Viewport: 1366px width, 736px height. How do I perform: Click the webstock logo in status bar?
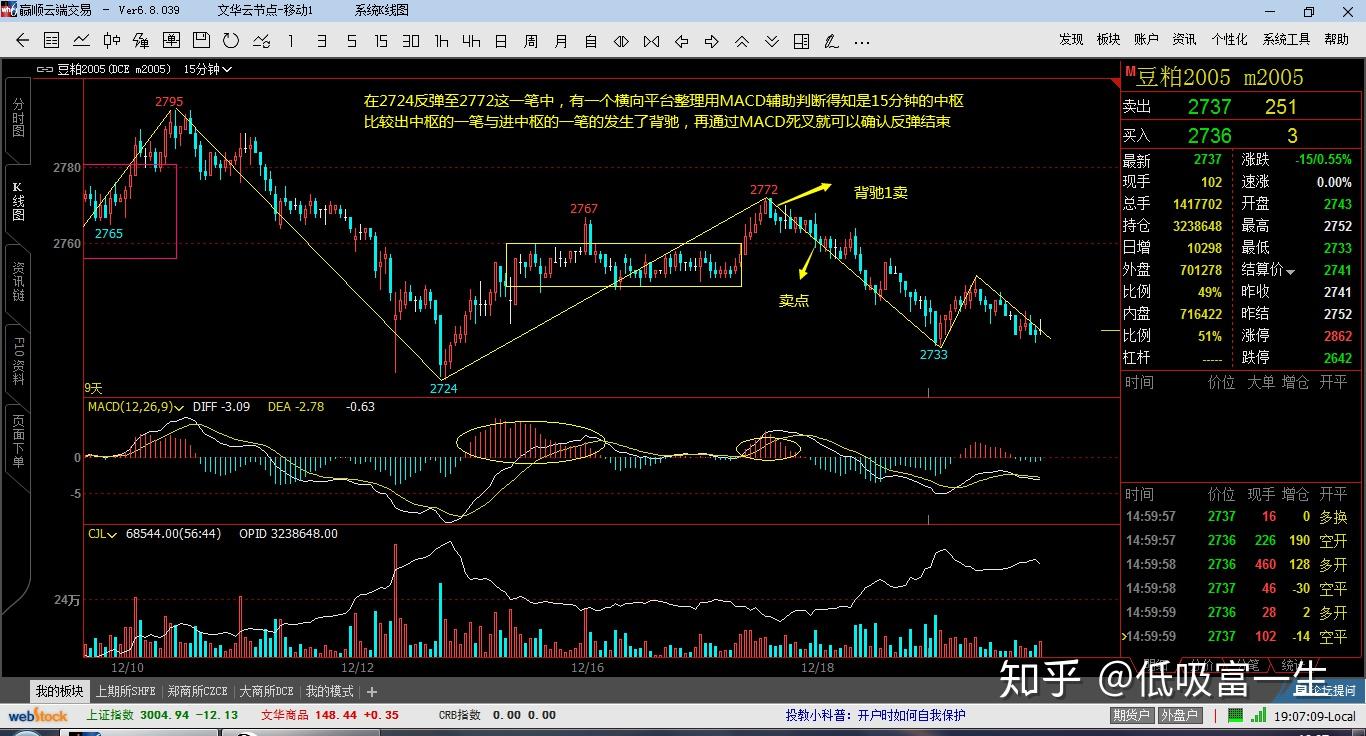click(x=39, y=716)
